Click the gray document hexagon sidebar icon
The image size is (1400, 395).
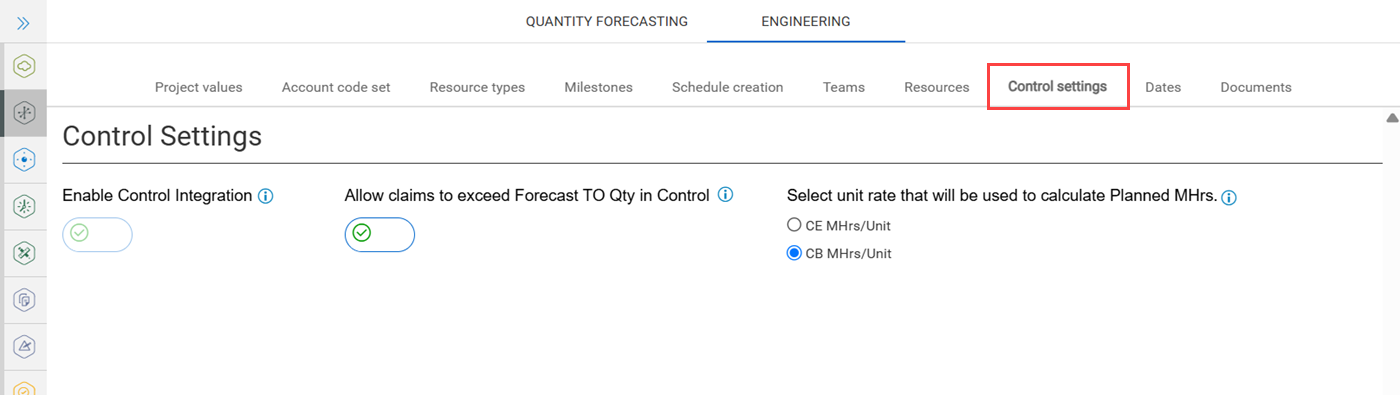click(24, 299)
